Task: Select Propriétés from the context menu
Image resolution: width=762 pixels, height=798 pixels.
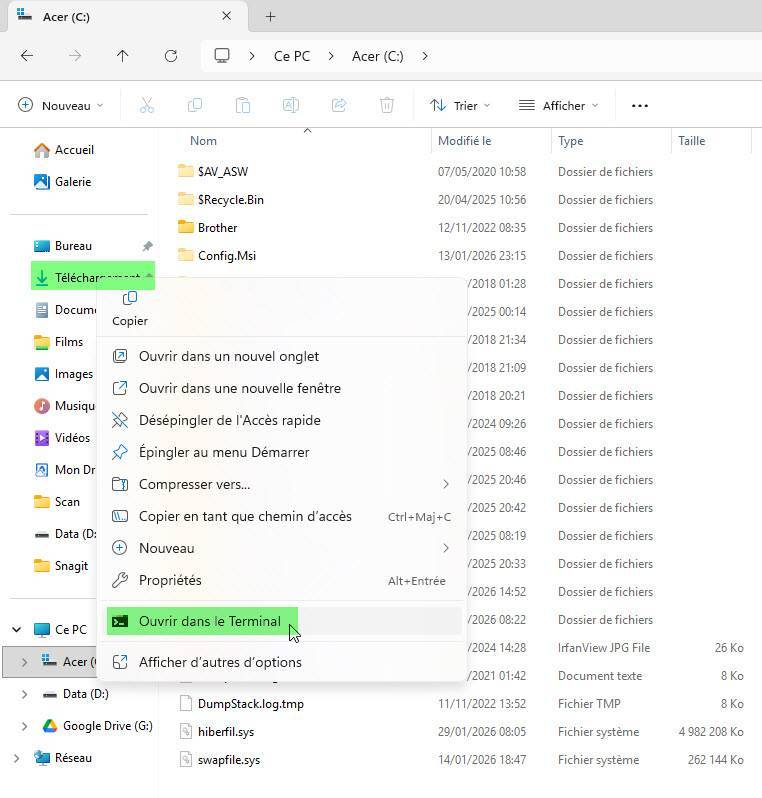Action: coord(170,580)
